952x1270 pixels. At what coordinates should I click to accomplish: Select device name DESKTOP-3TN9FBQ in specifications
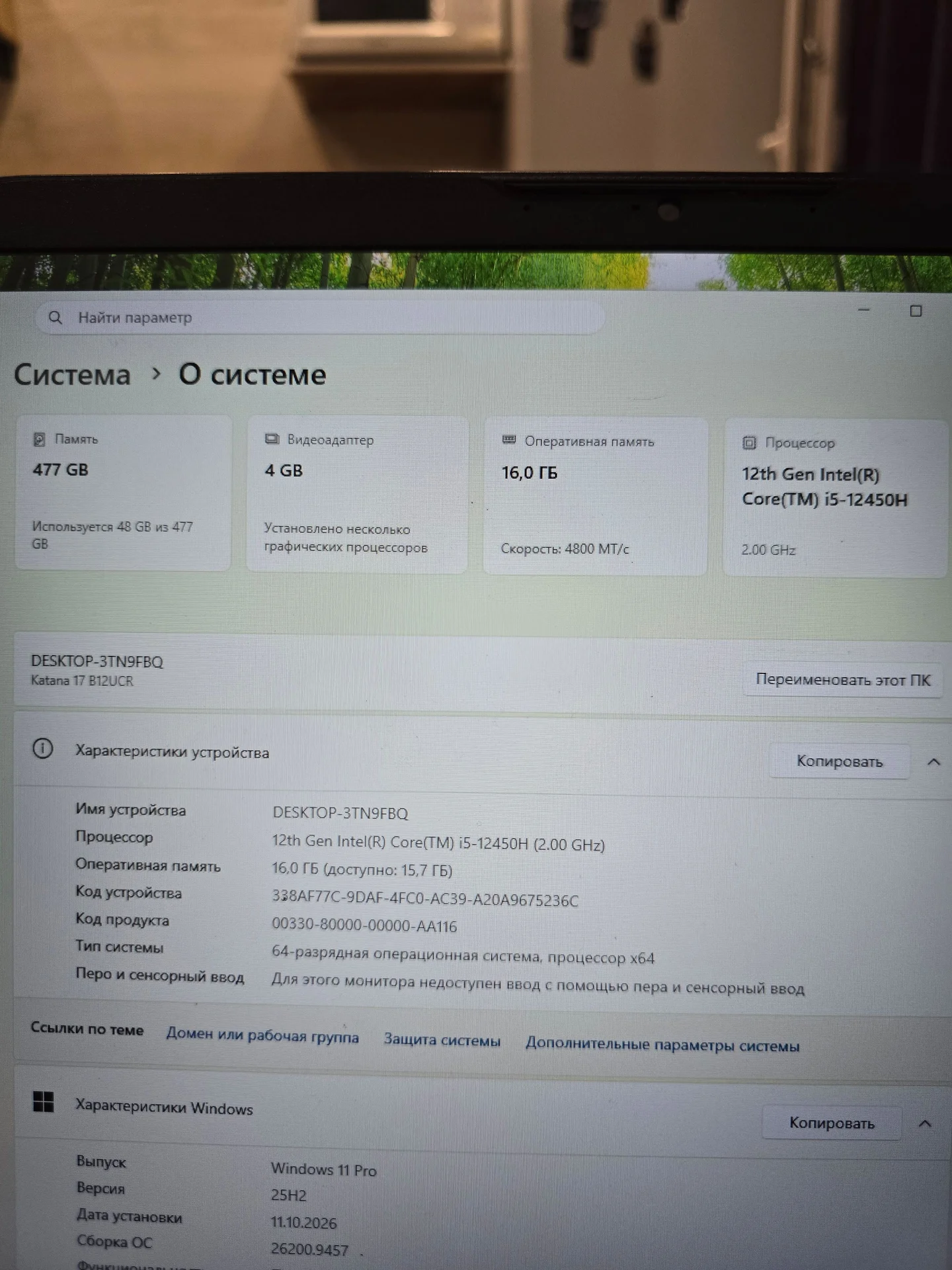340,813
